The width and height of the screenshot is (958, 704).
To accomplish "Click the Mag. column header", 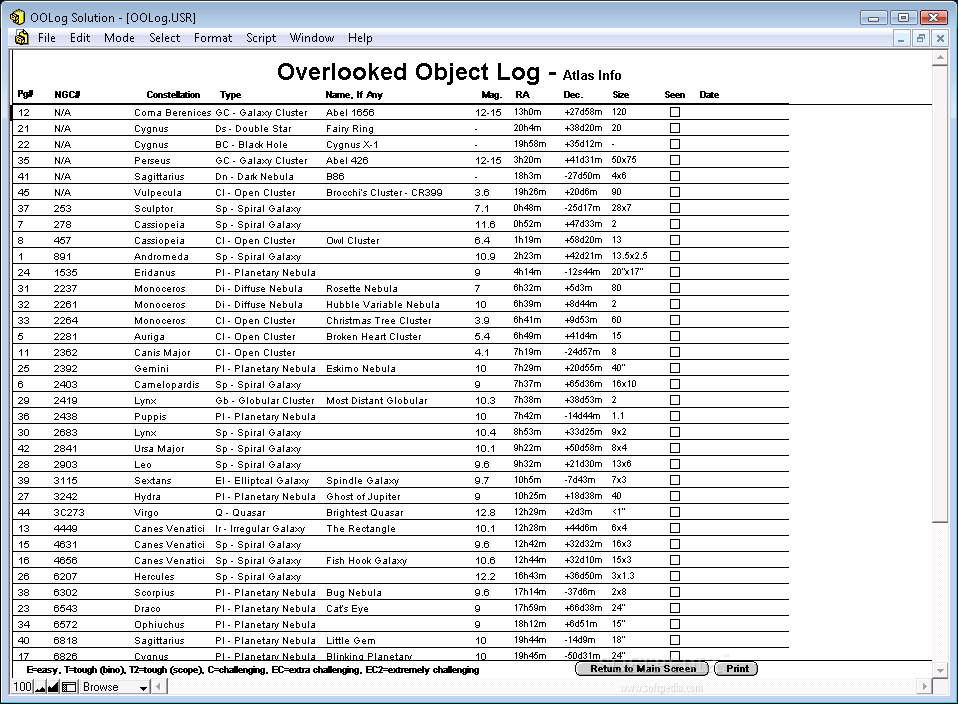I will pos(491,95).
